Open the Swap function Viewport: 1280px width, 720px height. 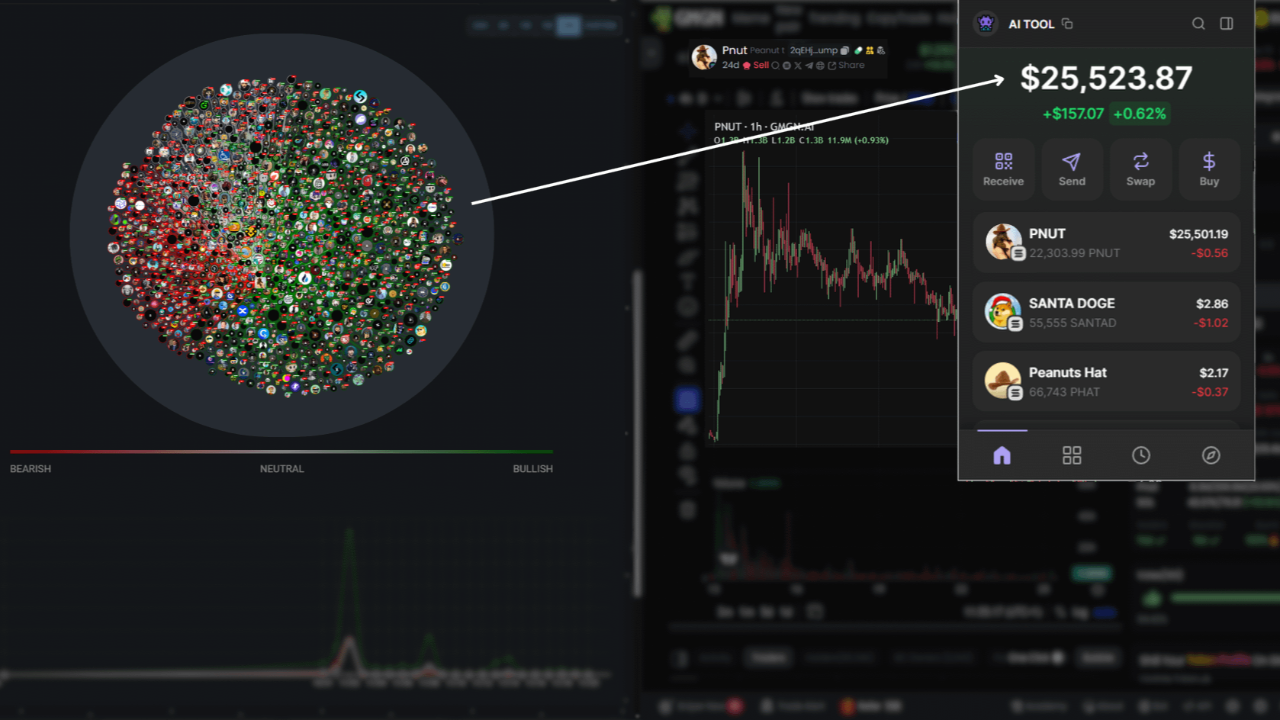tap(1140, 169)
